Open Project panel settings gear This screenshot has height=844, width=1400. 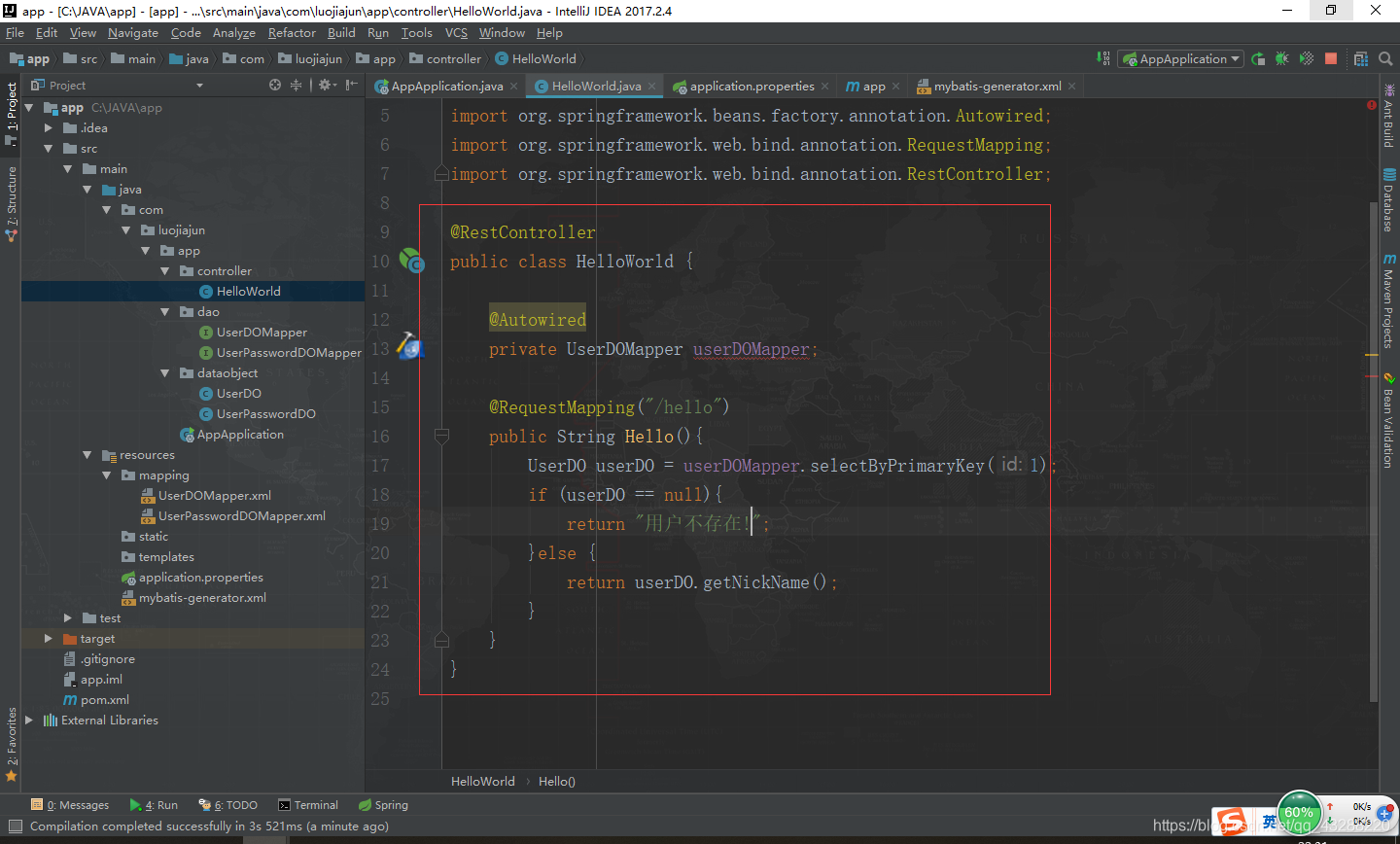tap(327, 86)
